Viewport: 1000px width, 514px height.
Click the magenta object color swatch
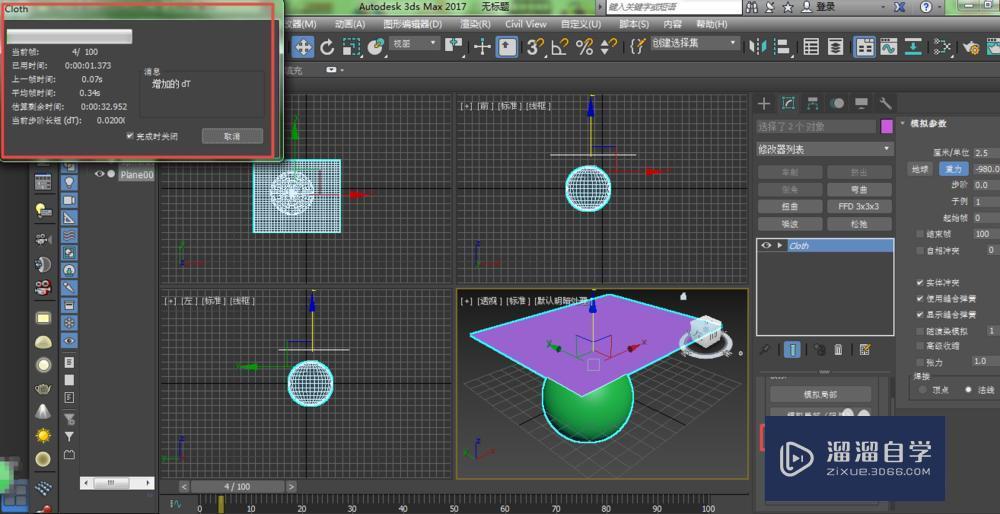tap(886, 126)
